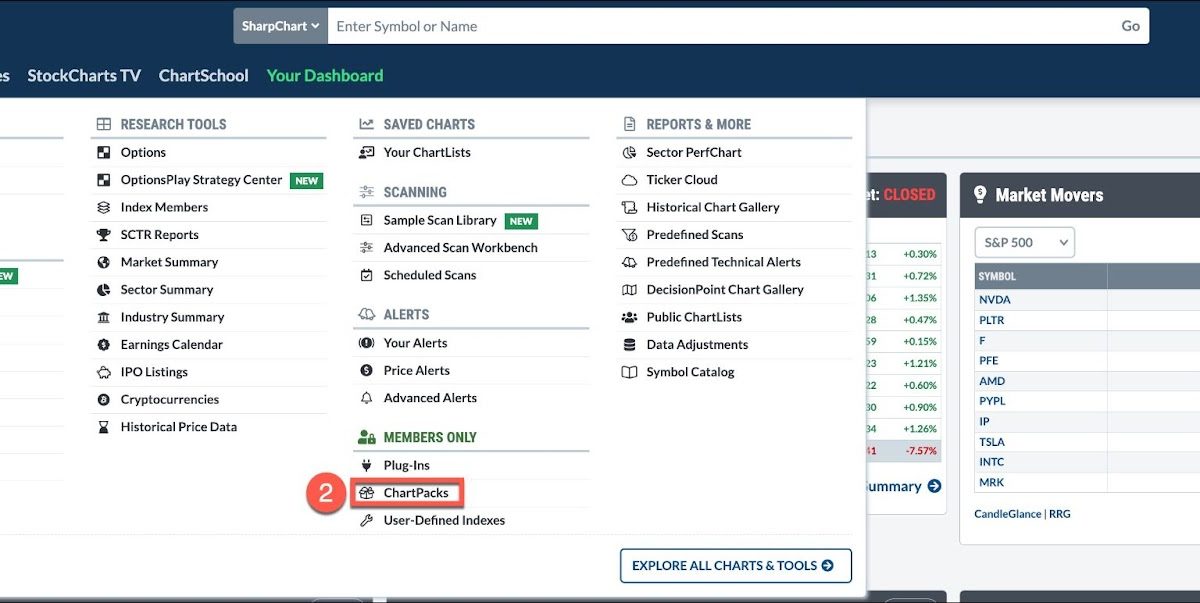Click the Scheduled Scans calendar icon
1200x603 pixels.
click(x=366, y=275)
